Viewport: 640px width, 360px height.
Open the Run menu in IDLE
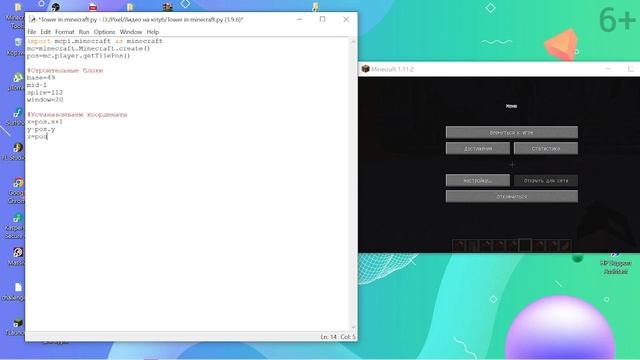(x=84, y=32)
